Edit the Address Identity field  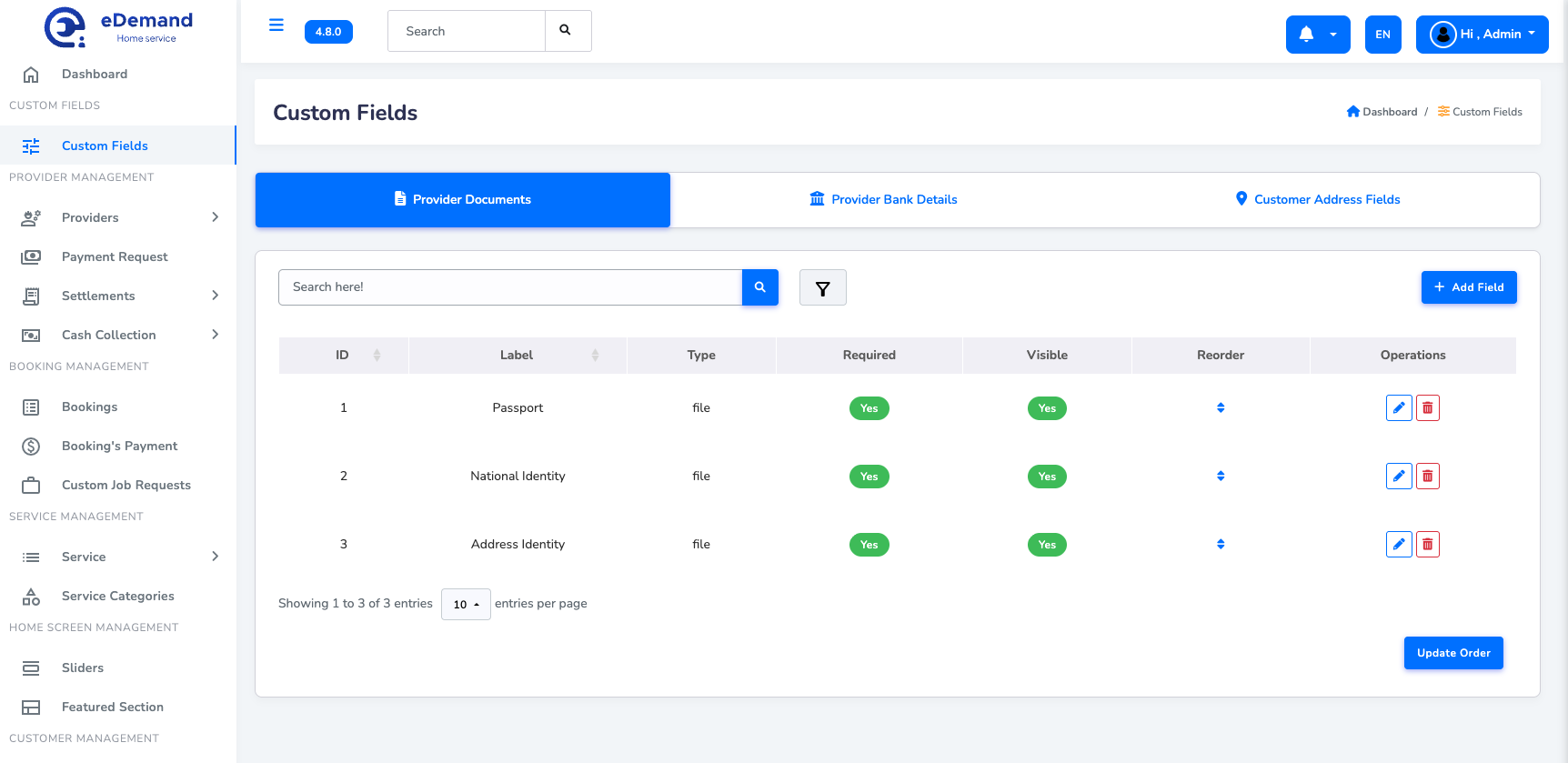1399,545
